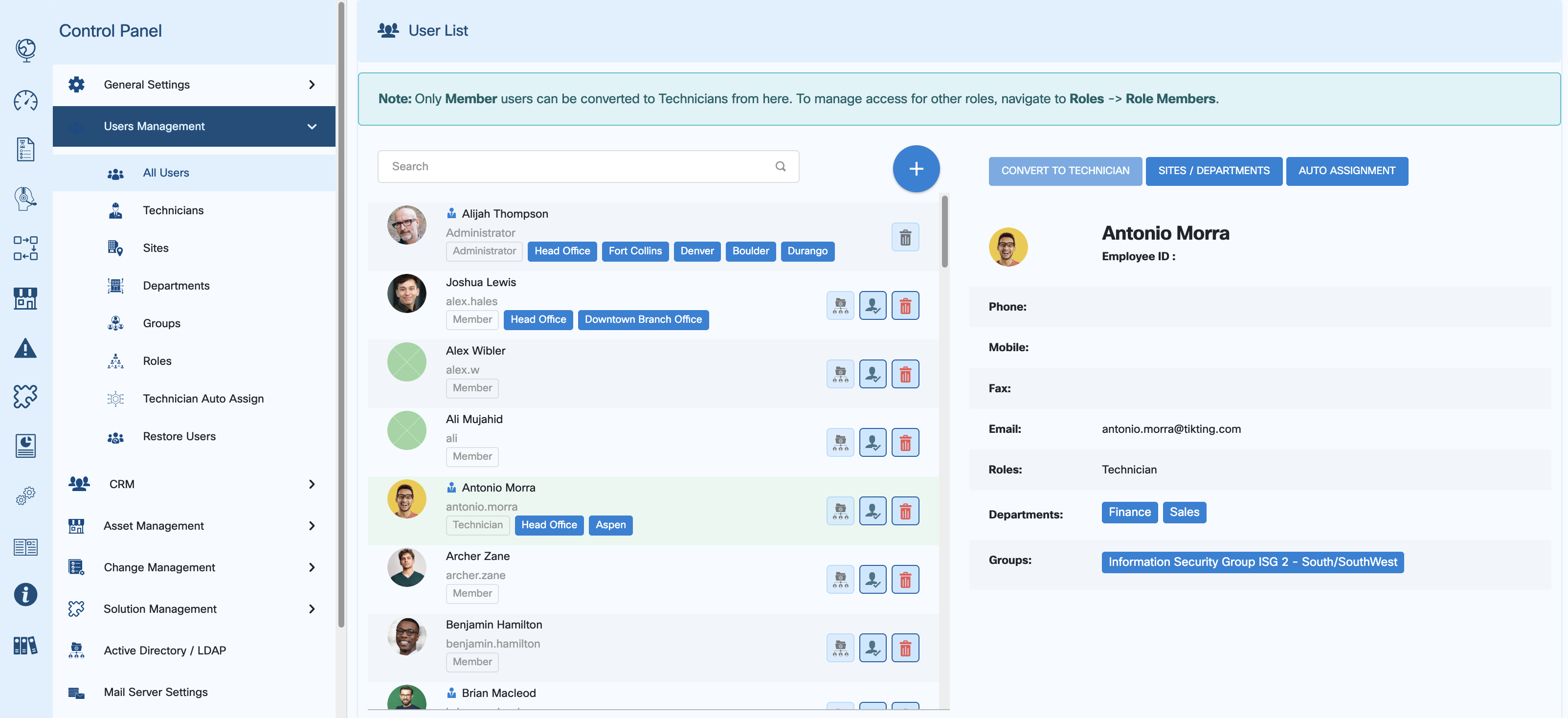Click warning triangle icon in left rail
The height and width of the screenshot is (718, 1568).
point(25,348)
